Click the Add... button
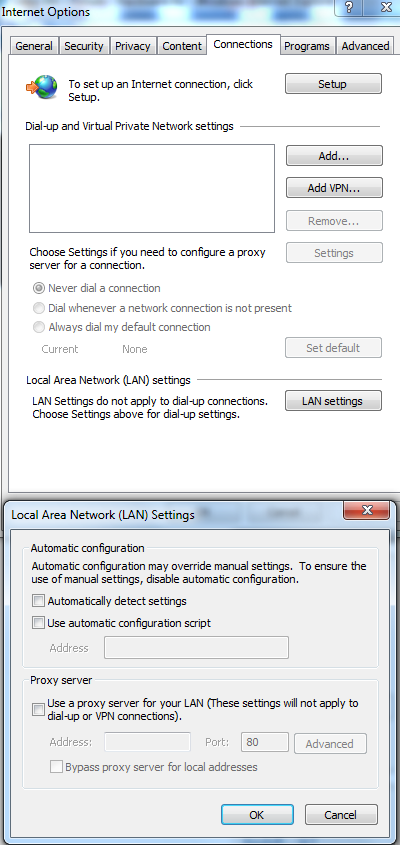 click(334, 156)
